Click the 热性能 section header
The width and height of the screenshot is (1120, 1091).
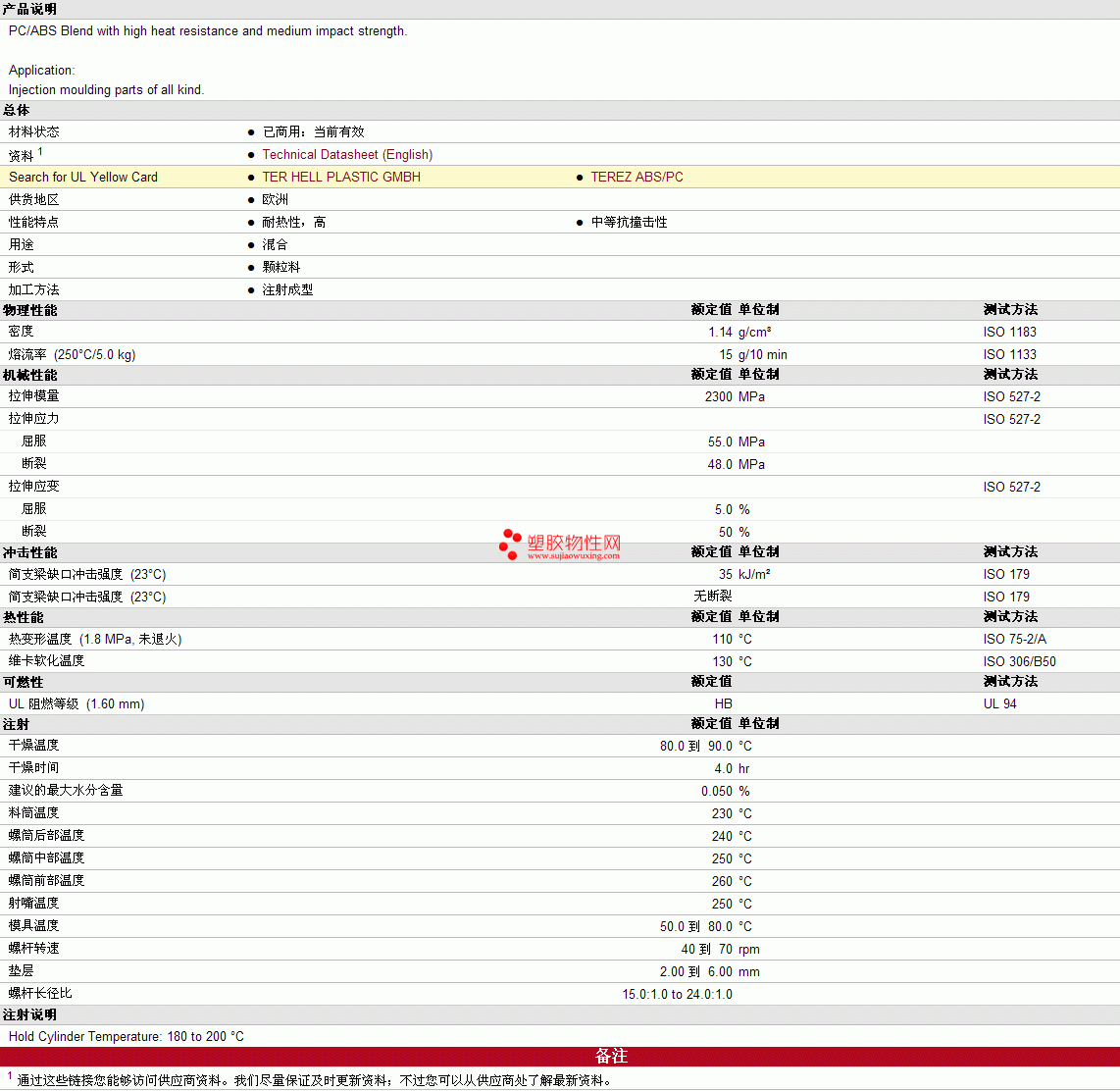24,617
